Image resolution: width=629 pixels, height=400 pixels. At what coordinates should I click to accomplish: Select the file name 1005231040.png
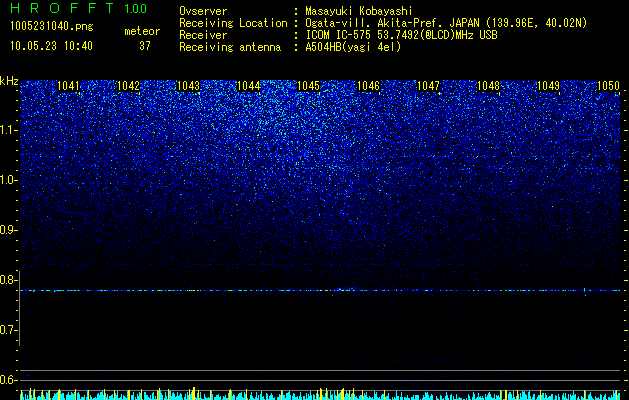[x=52, y=26]
